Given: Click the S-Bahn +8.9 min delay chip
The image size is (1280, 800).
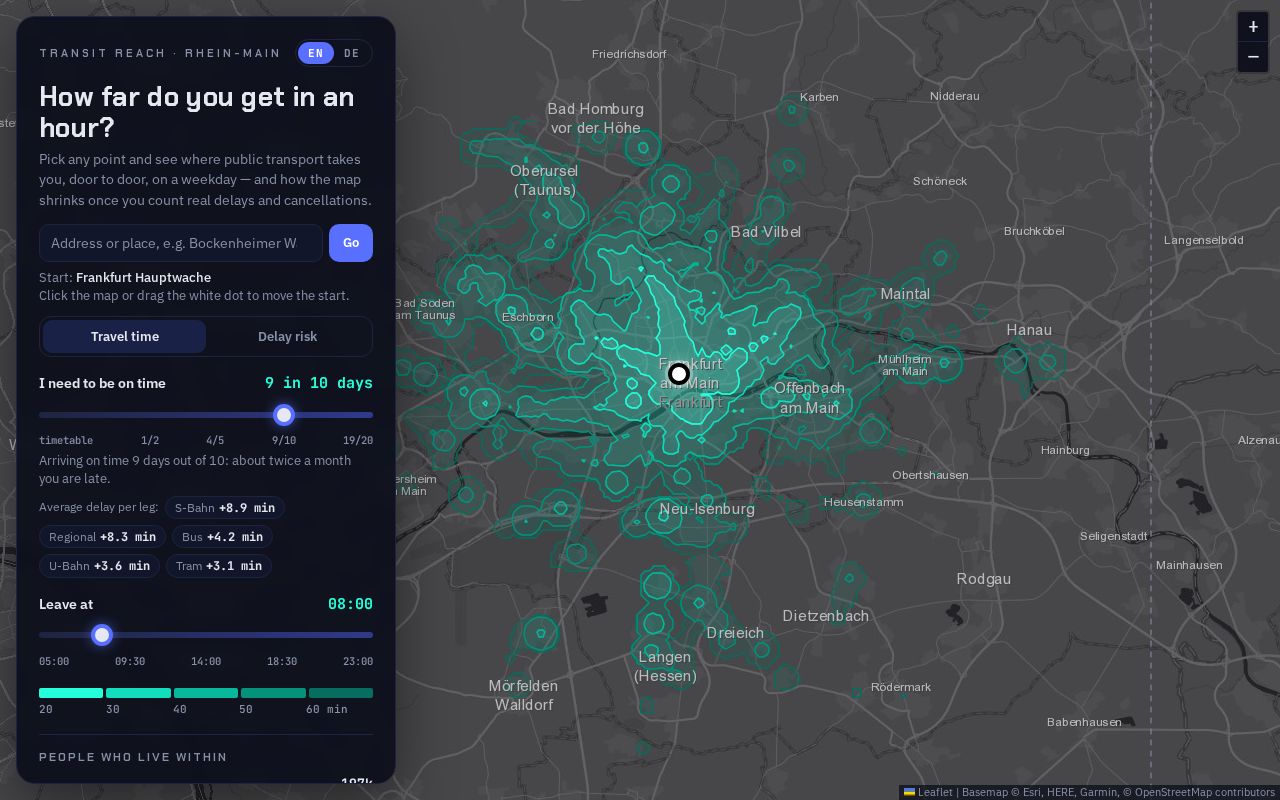Looking at the screenshot, I should pos(225,508).
